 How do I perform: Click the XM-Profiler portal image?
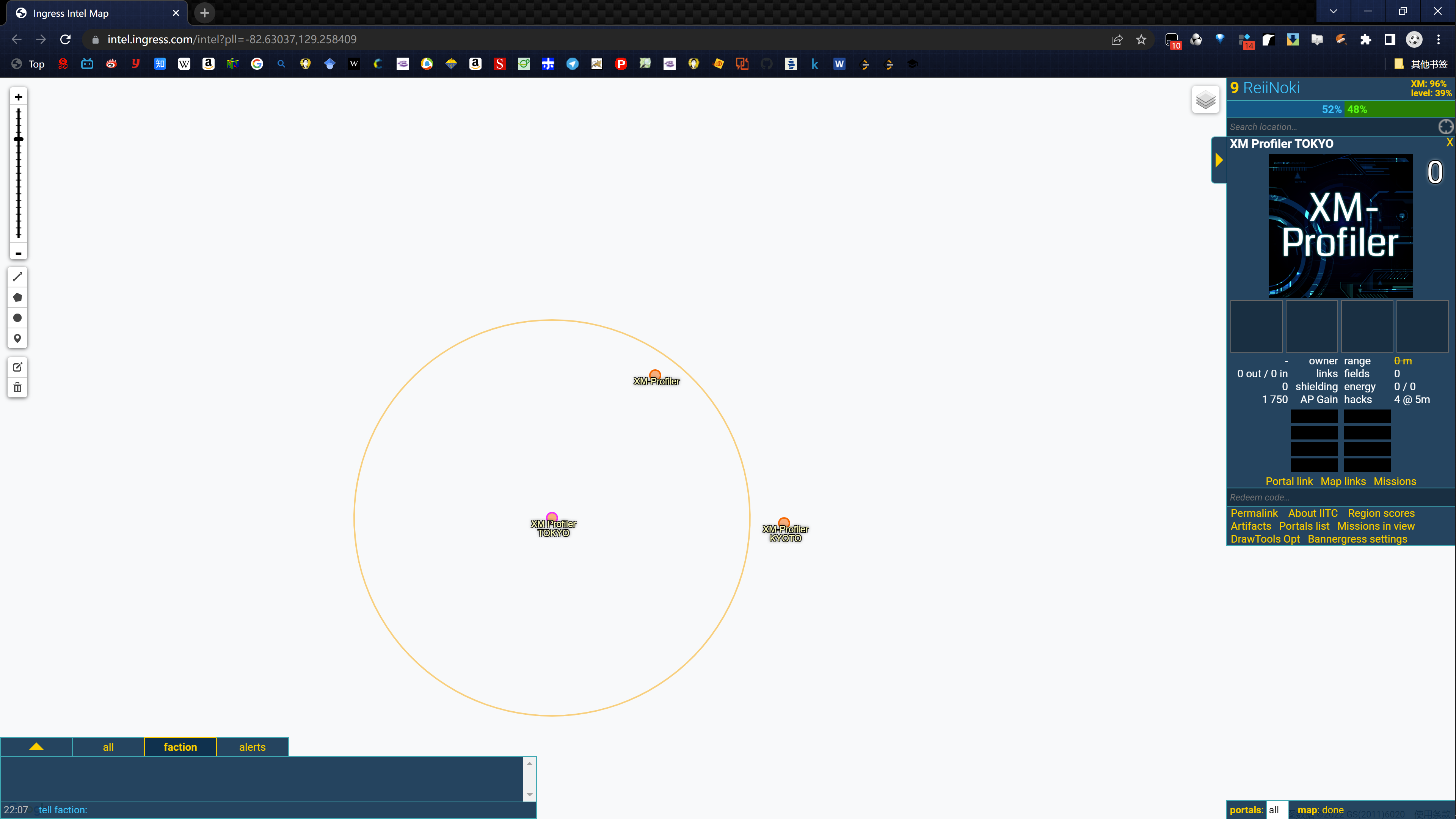click(x=1341, y=226)
